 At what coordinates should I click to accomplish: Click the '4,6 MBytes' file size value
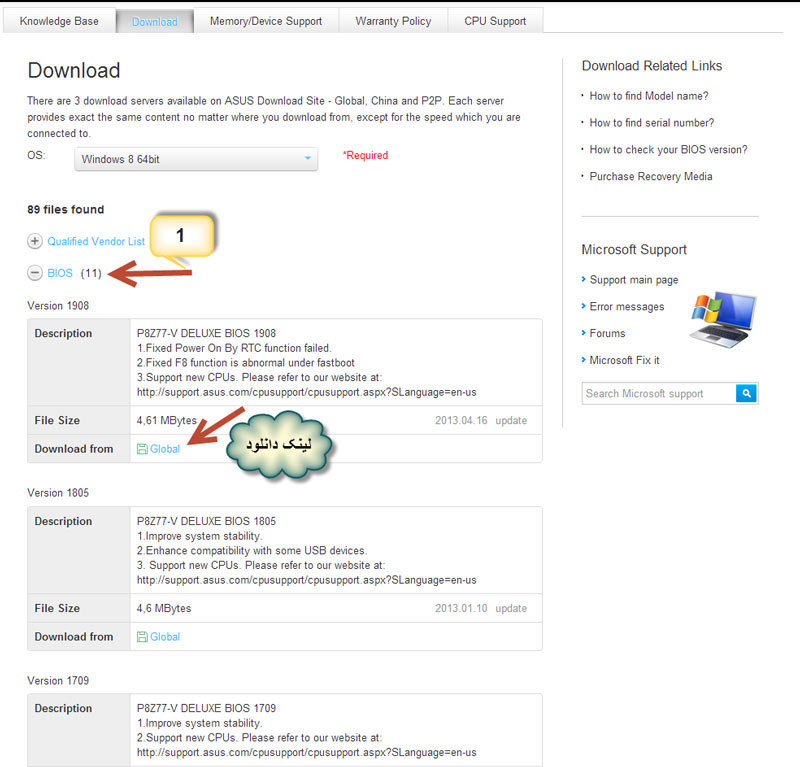coord(164,608)
